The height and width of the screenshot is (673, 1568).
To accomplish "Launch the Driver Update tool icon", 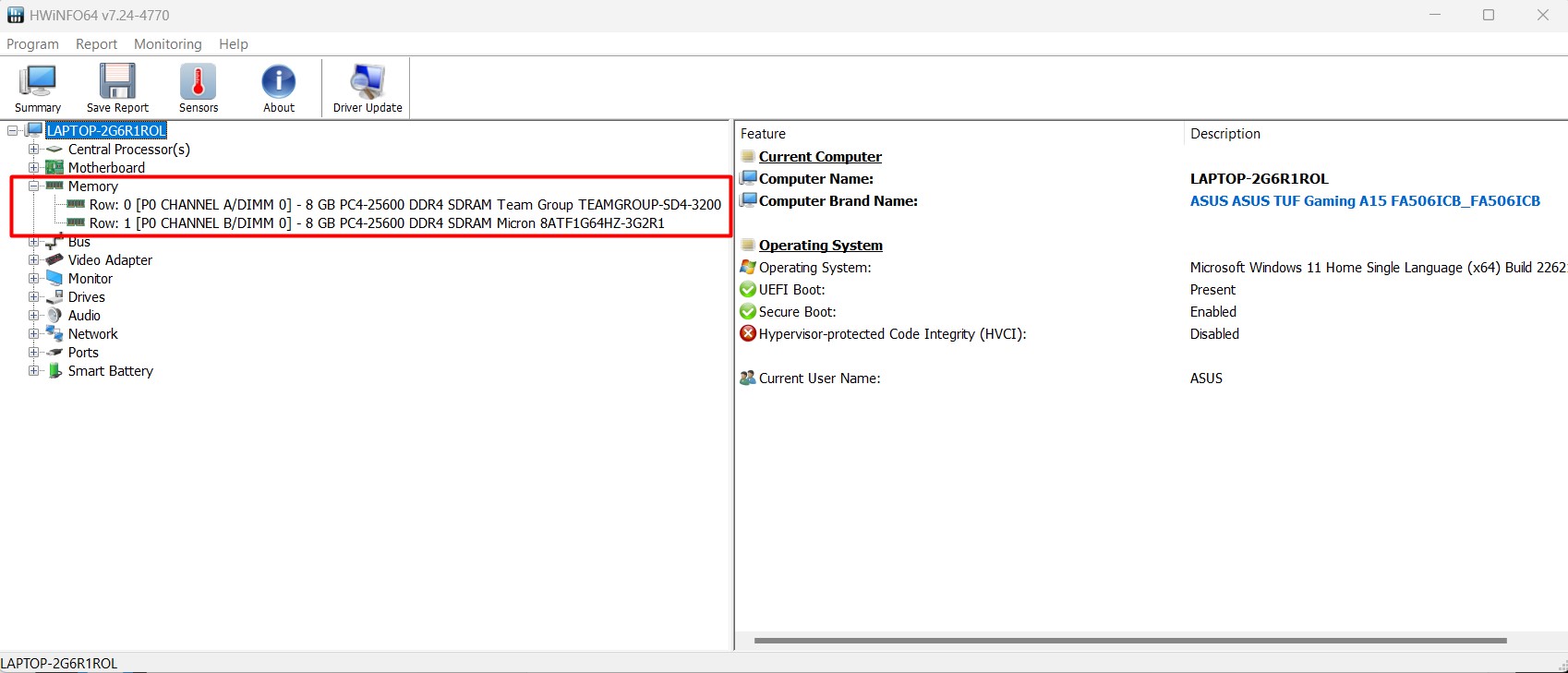I will pos(368,81).
